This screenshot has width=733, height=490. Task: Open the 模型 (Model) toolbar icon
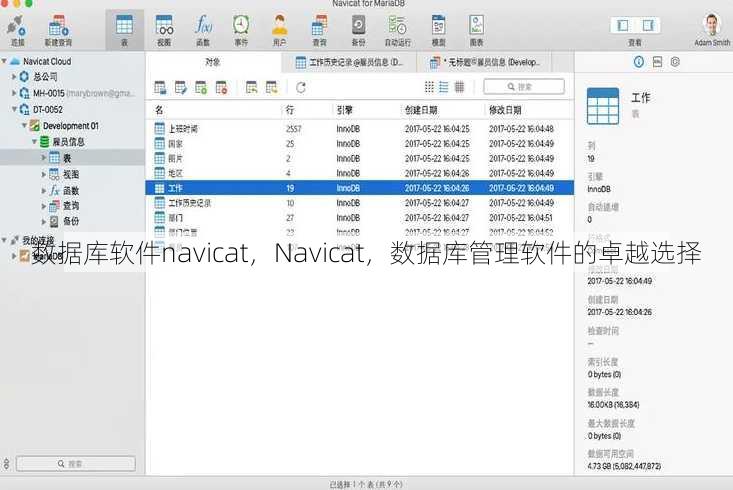(x=438, y=24)
